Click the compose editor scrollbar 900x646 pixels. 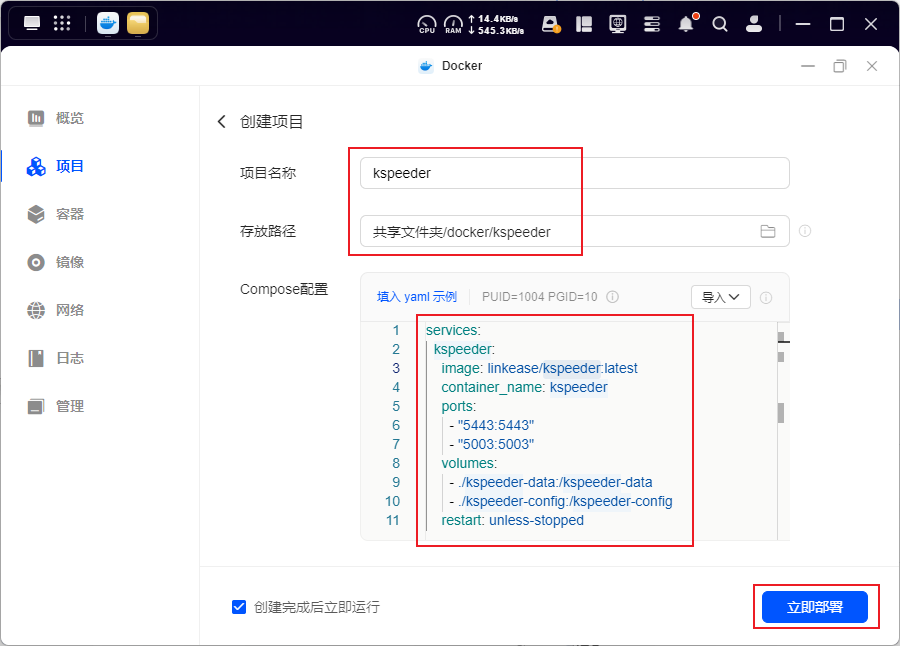coord(781,412)
